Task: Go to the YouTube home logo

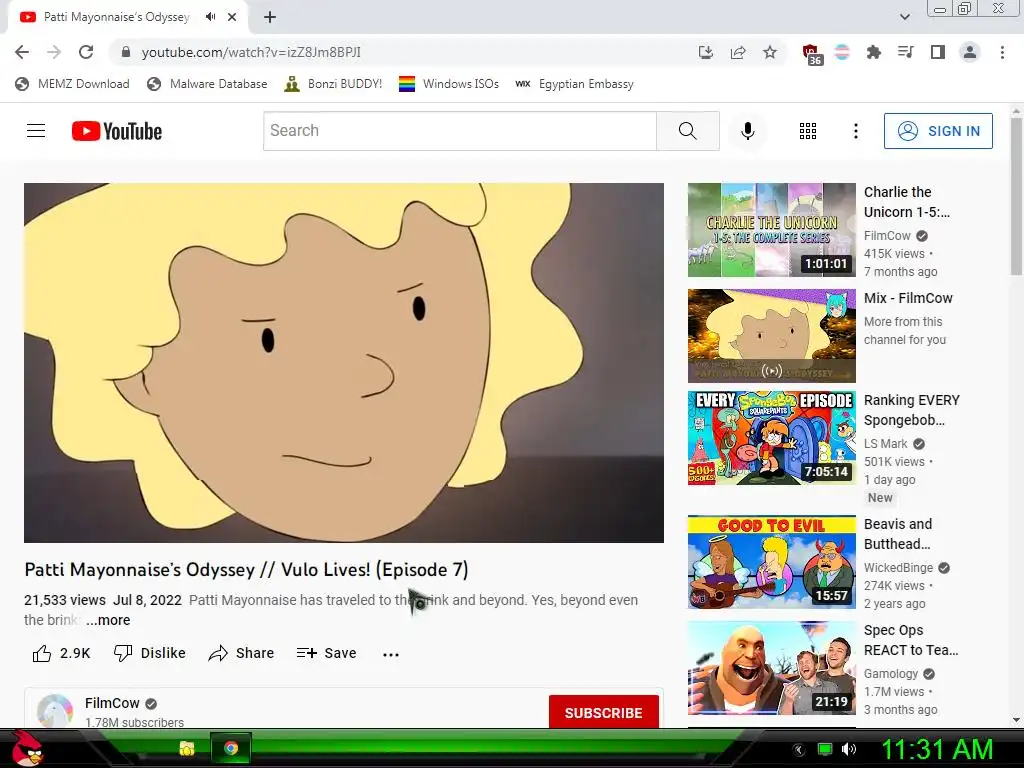Action: coord(116,131)
